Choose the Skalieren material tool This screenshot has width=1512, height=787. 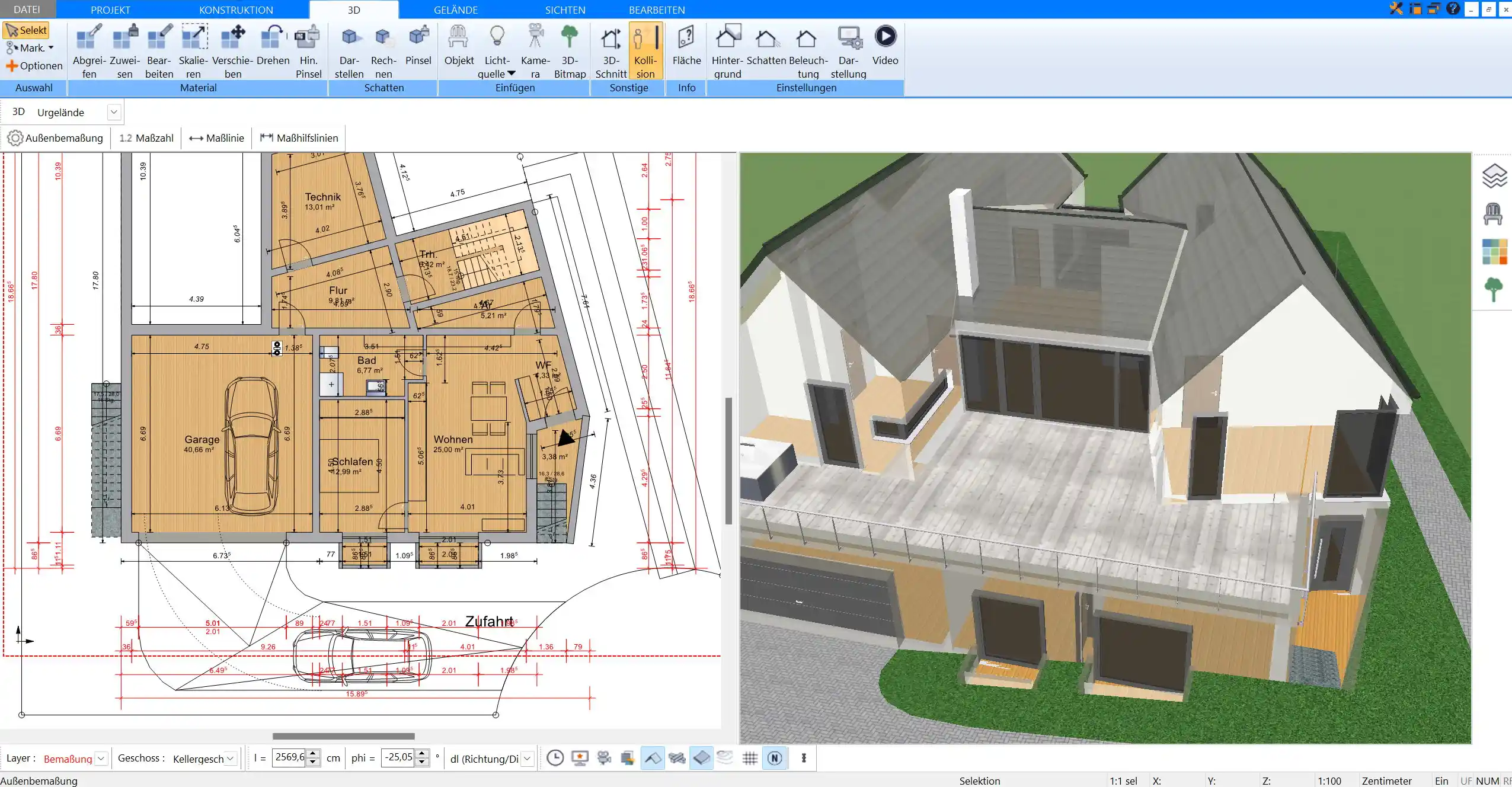click(x=194, y=52)
